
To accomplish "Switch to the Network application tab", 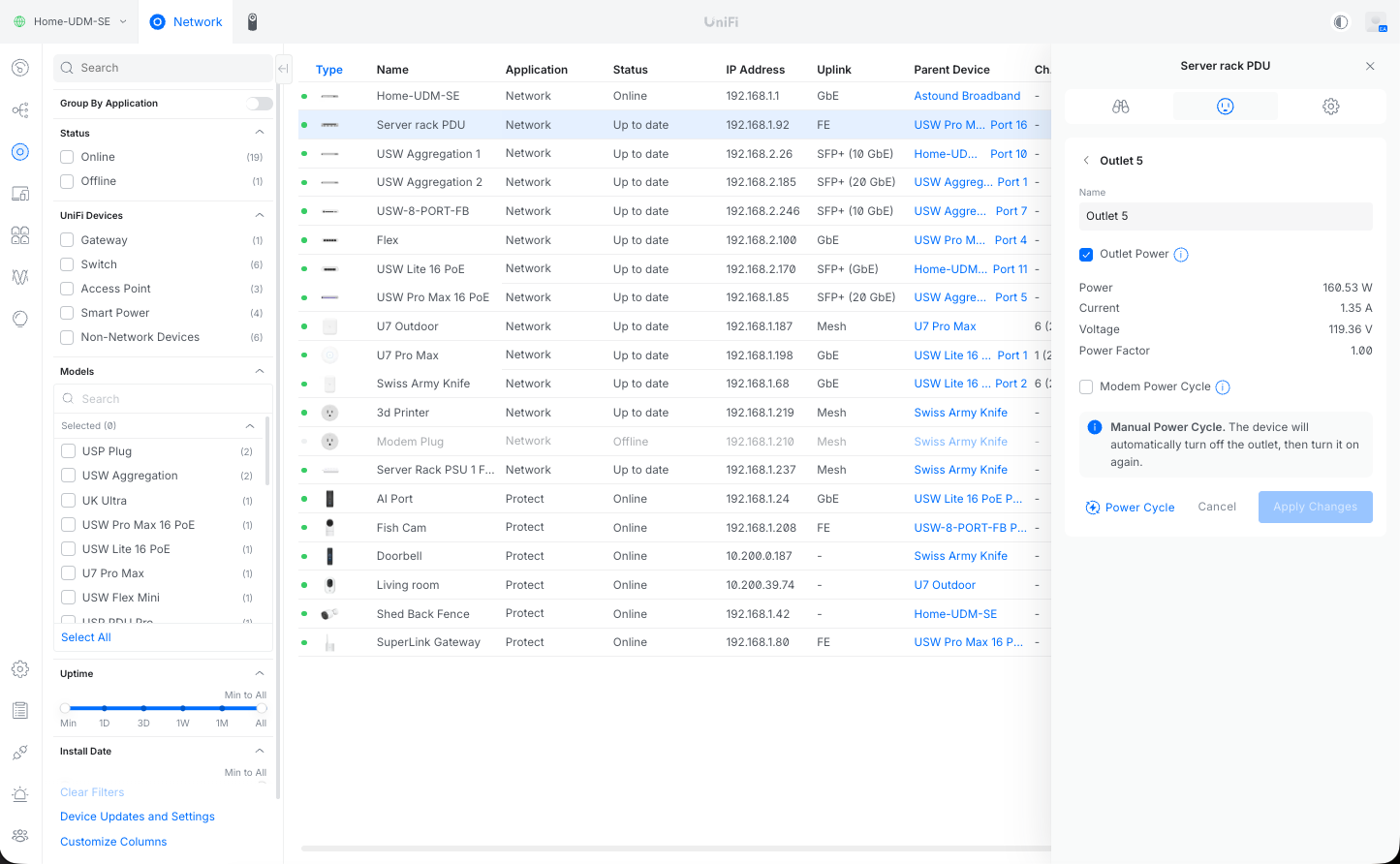I will coord(186,21).
